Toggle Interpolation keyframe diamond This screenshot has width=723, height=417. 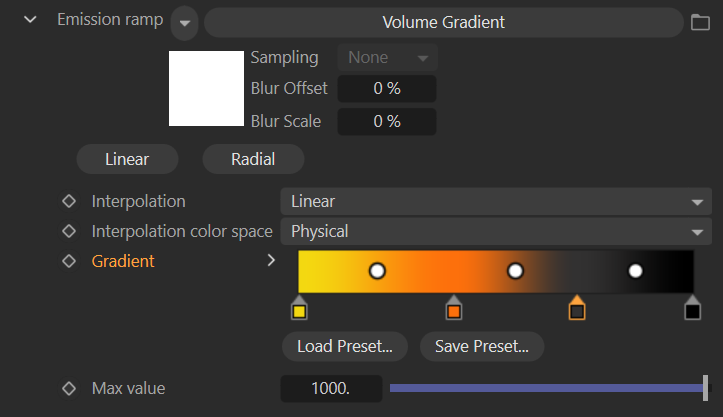[x=69, y=201]
